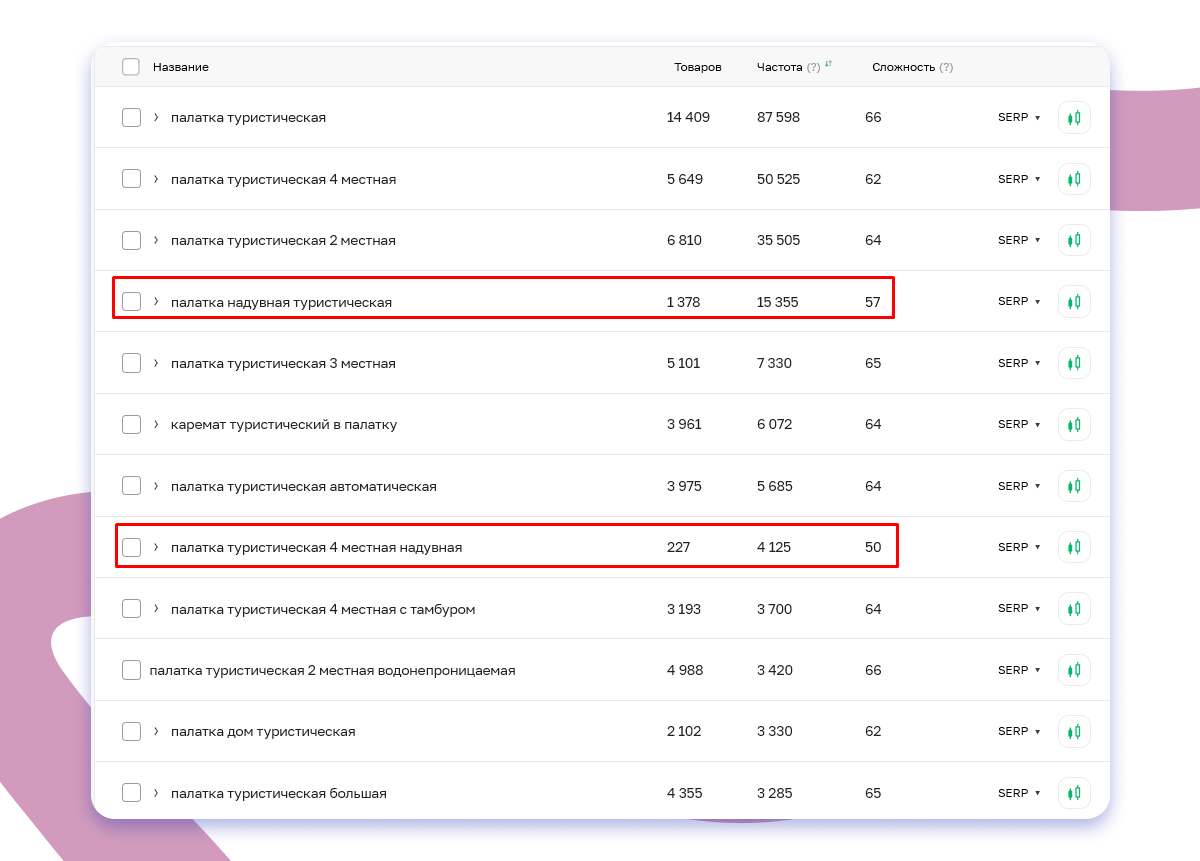Click keyword 'палатка туристическая 4 местная' text
This screenshot has height=861, width=1200.
[x=283, y=180]
